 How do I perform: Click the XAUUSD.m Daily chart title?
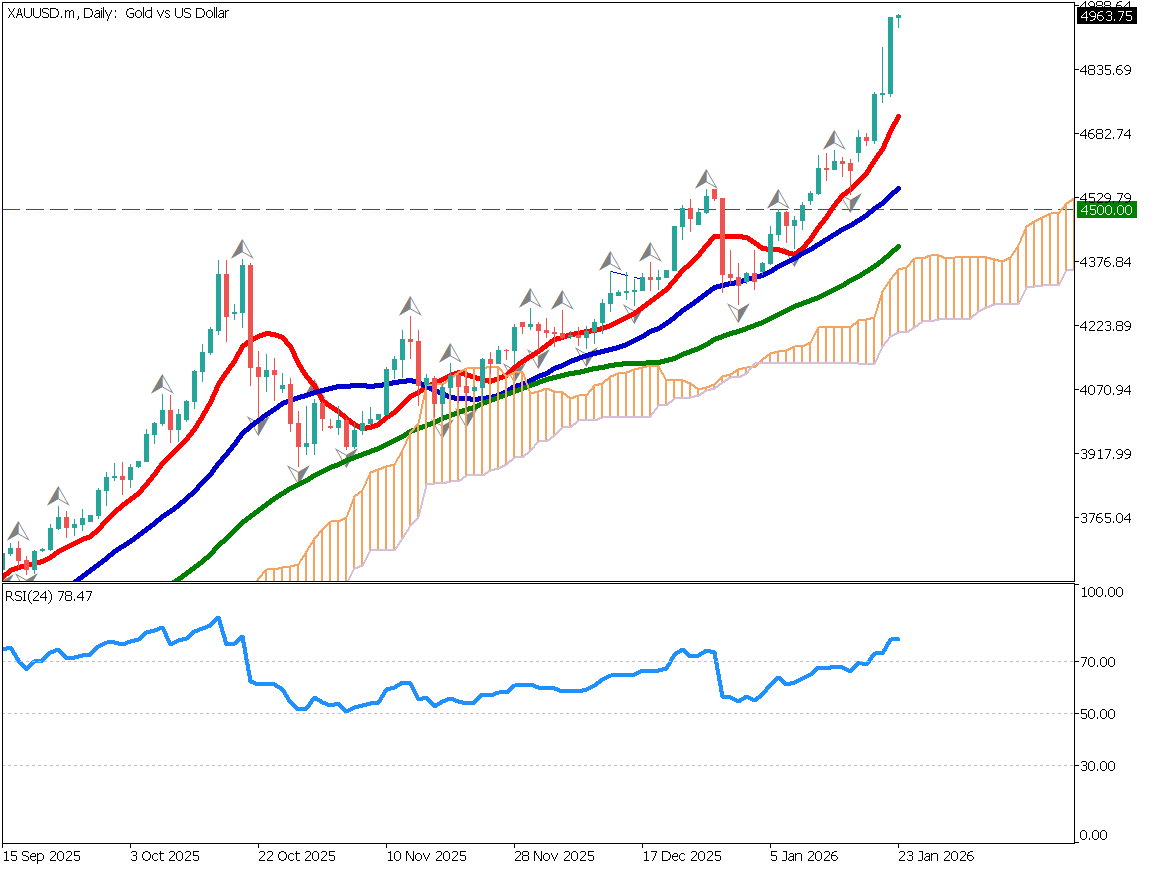(118, 14)
